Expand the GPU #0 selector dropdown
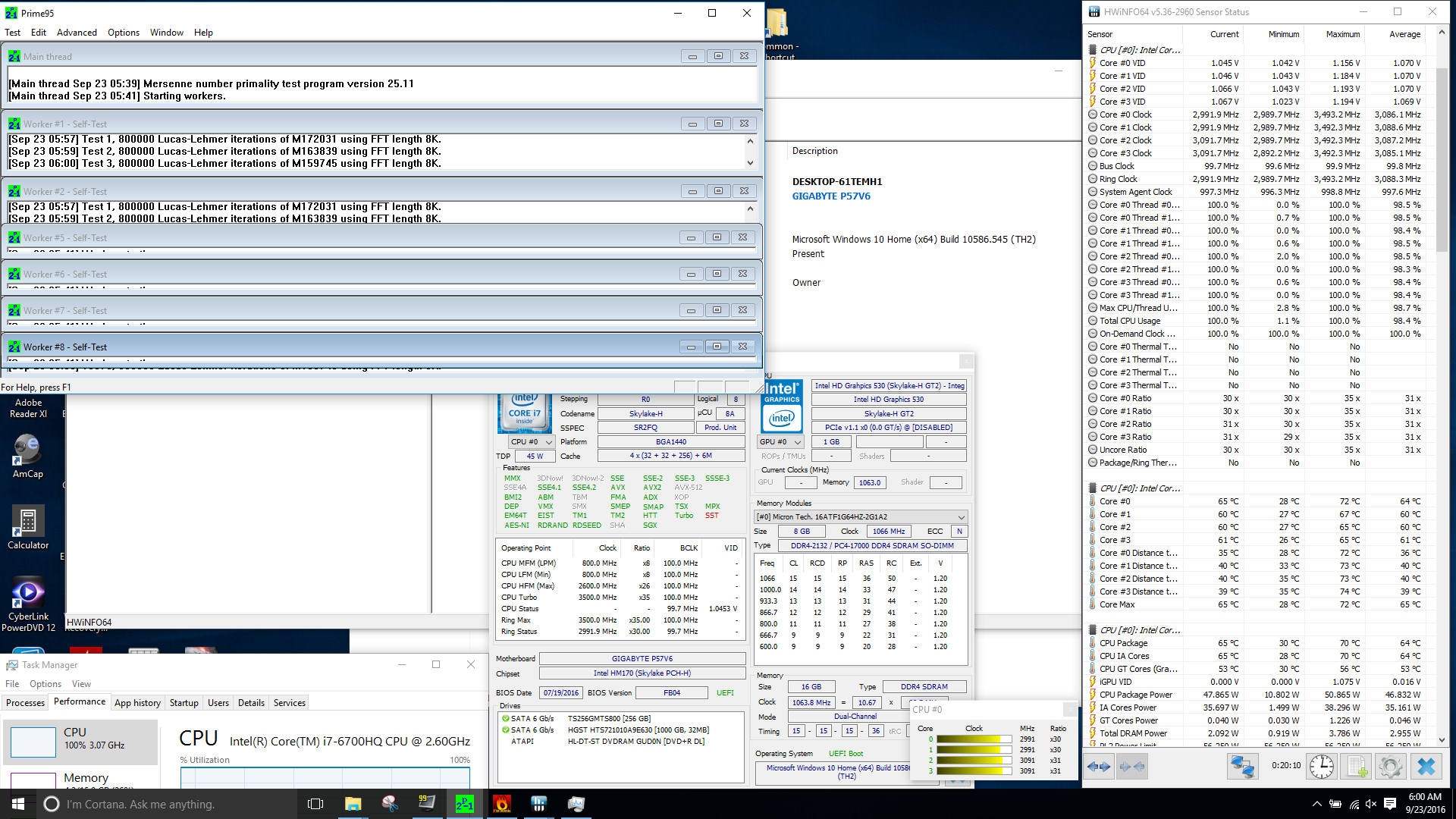Screen dimensions: 1456x819 (781, 441)
